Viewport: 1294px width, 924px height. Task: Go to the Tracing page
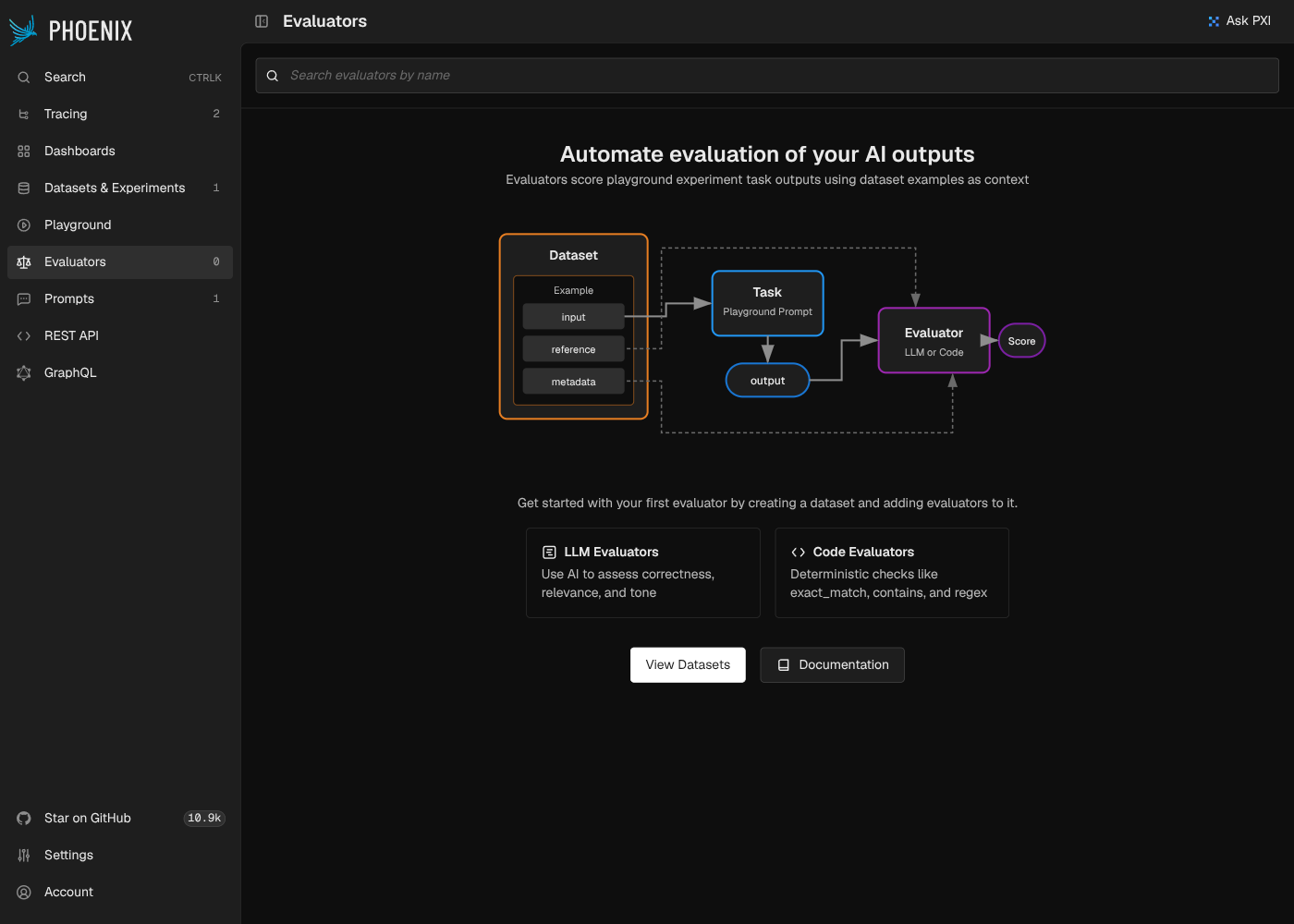[x=120, y=115]
